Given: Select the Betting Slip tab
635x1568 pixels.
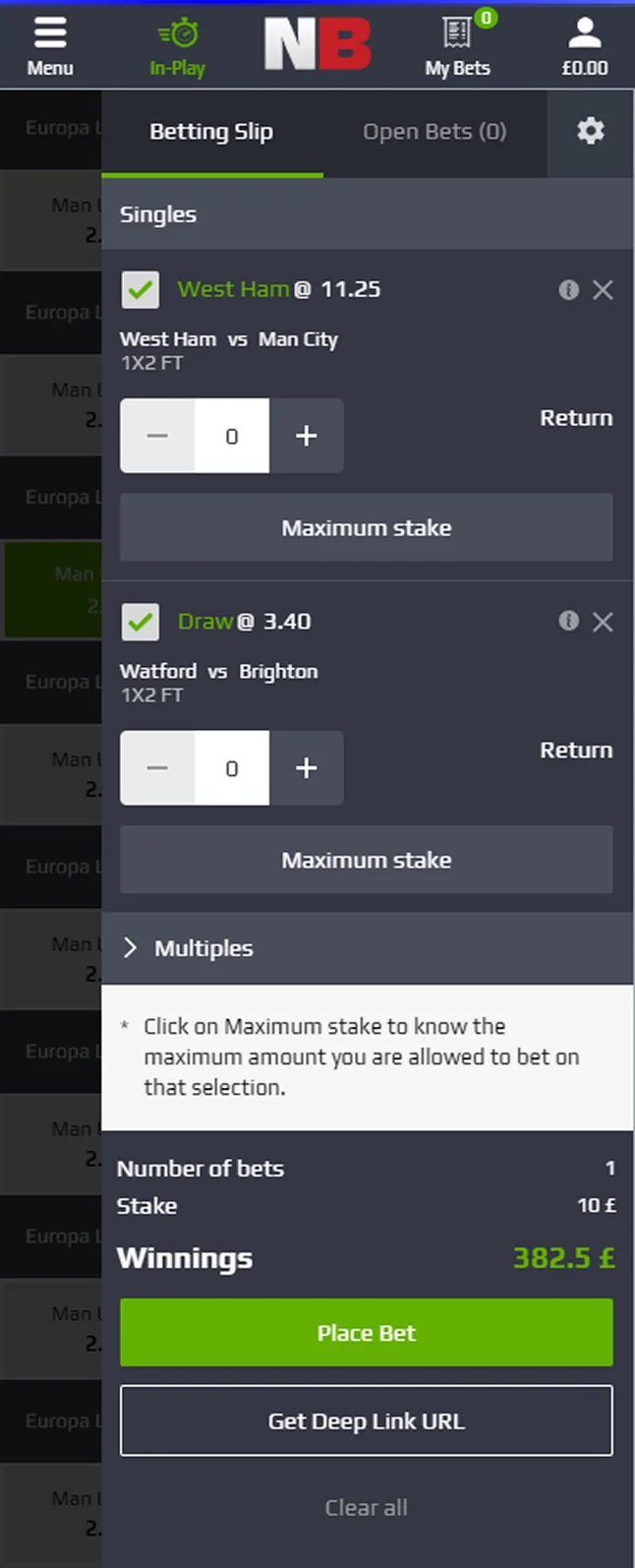Looking at the screenshot, I should coord(211,132).
